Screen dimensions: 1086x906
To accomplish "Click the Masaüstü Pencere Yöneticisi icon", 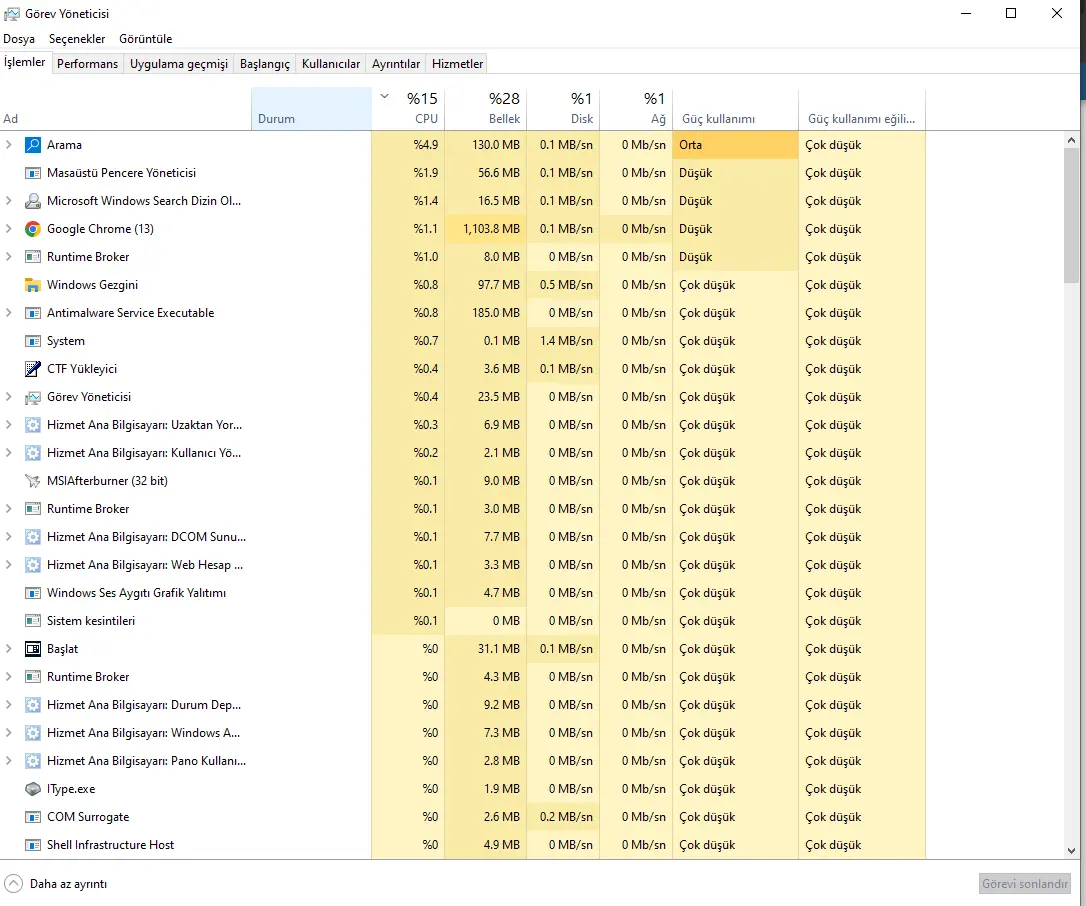I will (x=33, y=173).
